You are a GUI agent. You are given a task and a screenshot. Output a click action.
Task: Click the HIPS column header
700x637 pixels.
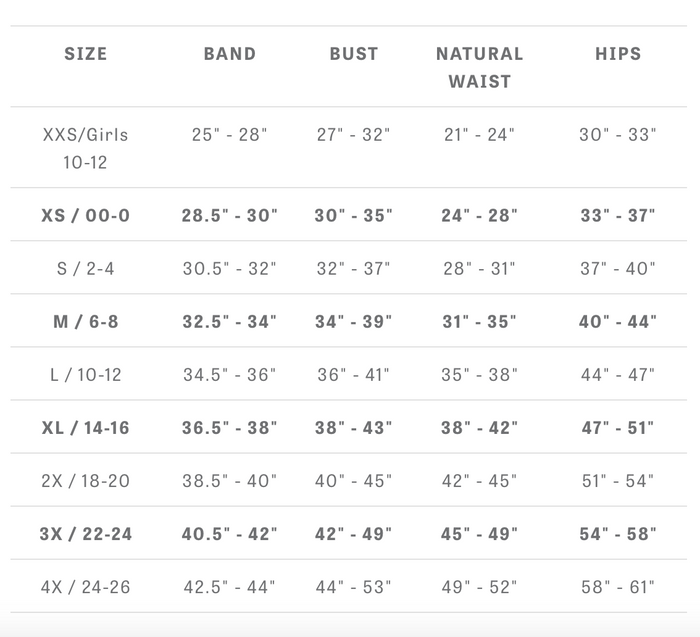[x=618, y=54]
